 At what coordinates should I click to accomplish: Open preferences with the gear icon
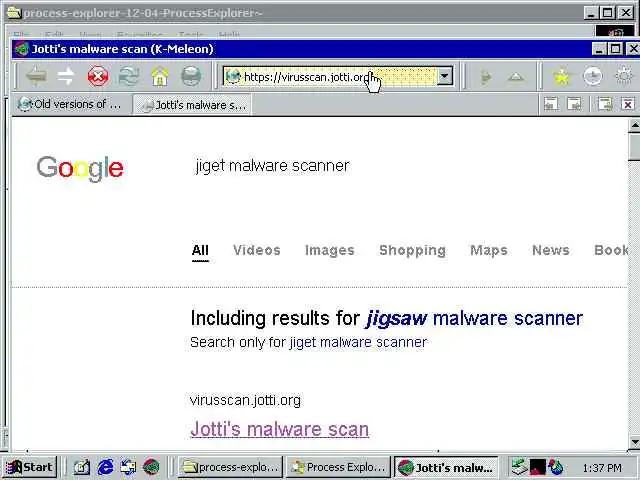coord(624,76)
